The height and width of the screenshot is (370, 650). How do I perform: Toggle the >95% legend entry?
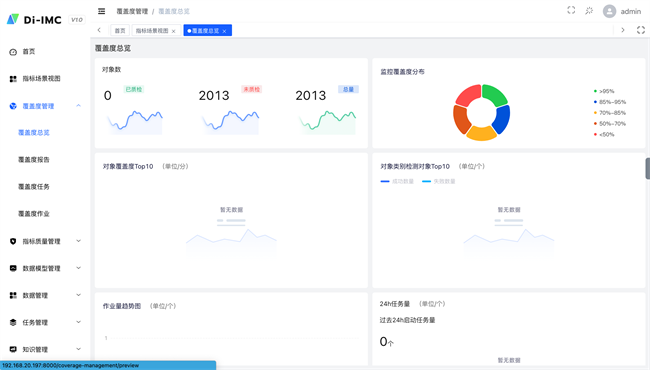[604, 91]
